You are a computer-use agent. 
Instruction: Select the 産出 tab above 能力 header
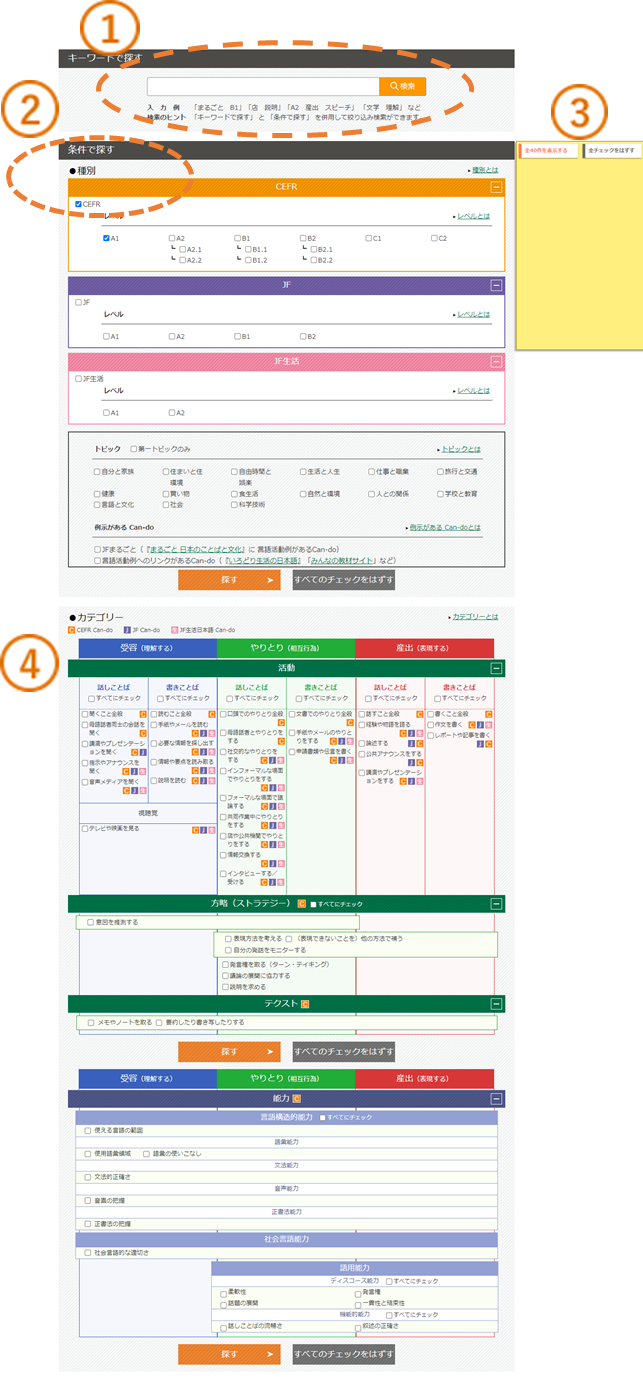(x=425, y=1078)
